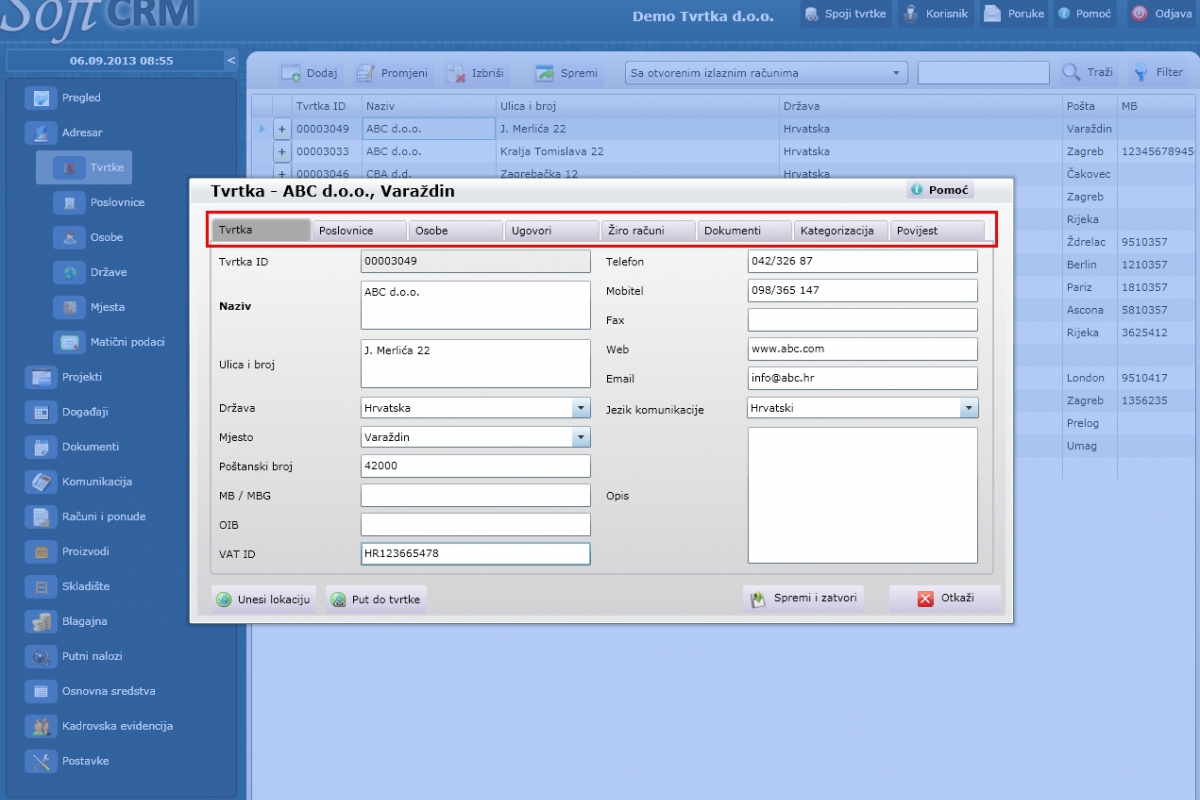Click the Put do tvrtke button
Screen dimensions: 1200x800
(376, 600)
